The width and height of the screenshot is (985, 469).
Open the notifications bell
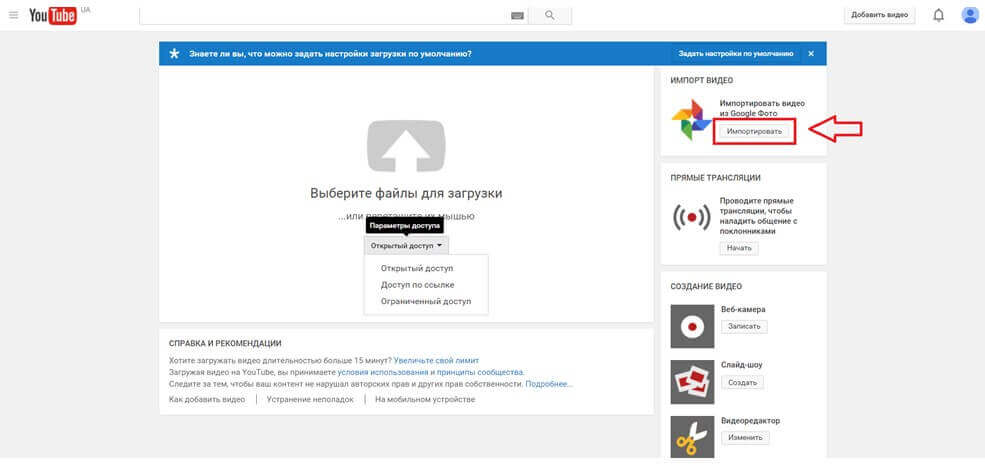tap(938, 15)
